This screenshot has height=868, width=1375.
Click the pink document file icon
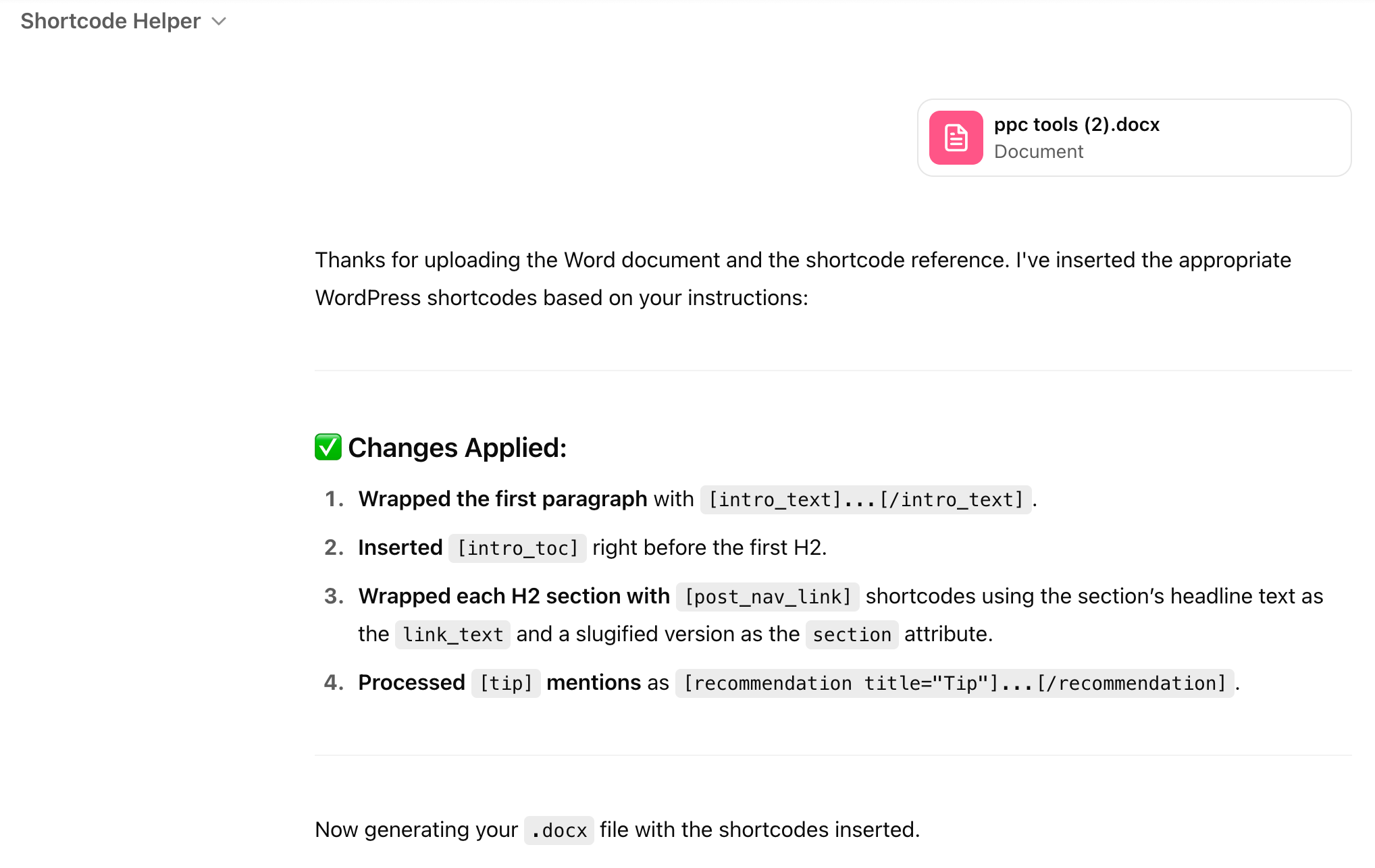tap(956, 137)
